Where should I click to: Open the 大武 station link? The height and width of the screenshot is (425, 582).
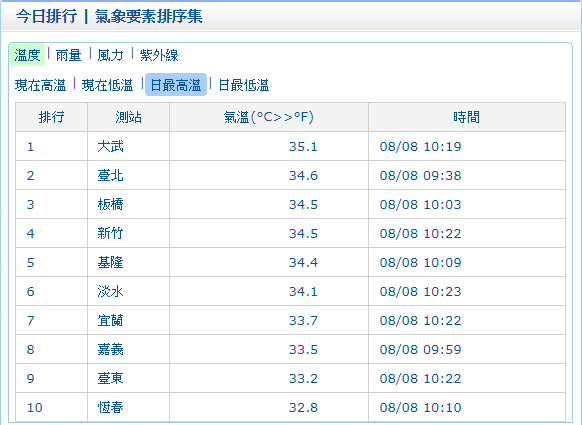click(110, 146)
